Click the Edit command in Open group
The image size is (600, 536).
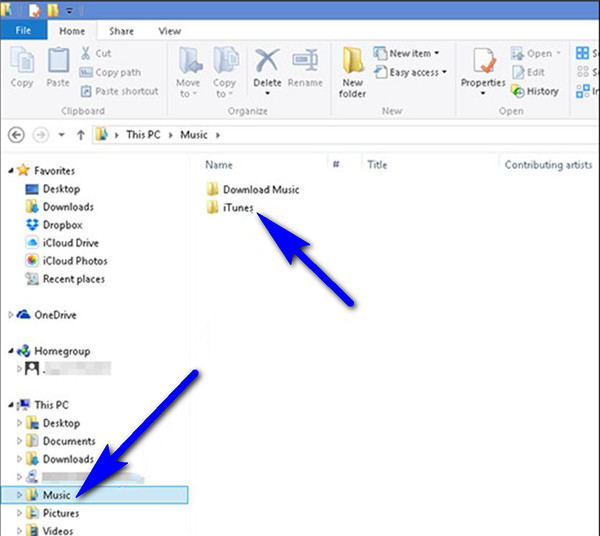pos(528,72)
